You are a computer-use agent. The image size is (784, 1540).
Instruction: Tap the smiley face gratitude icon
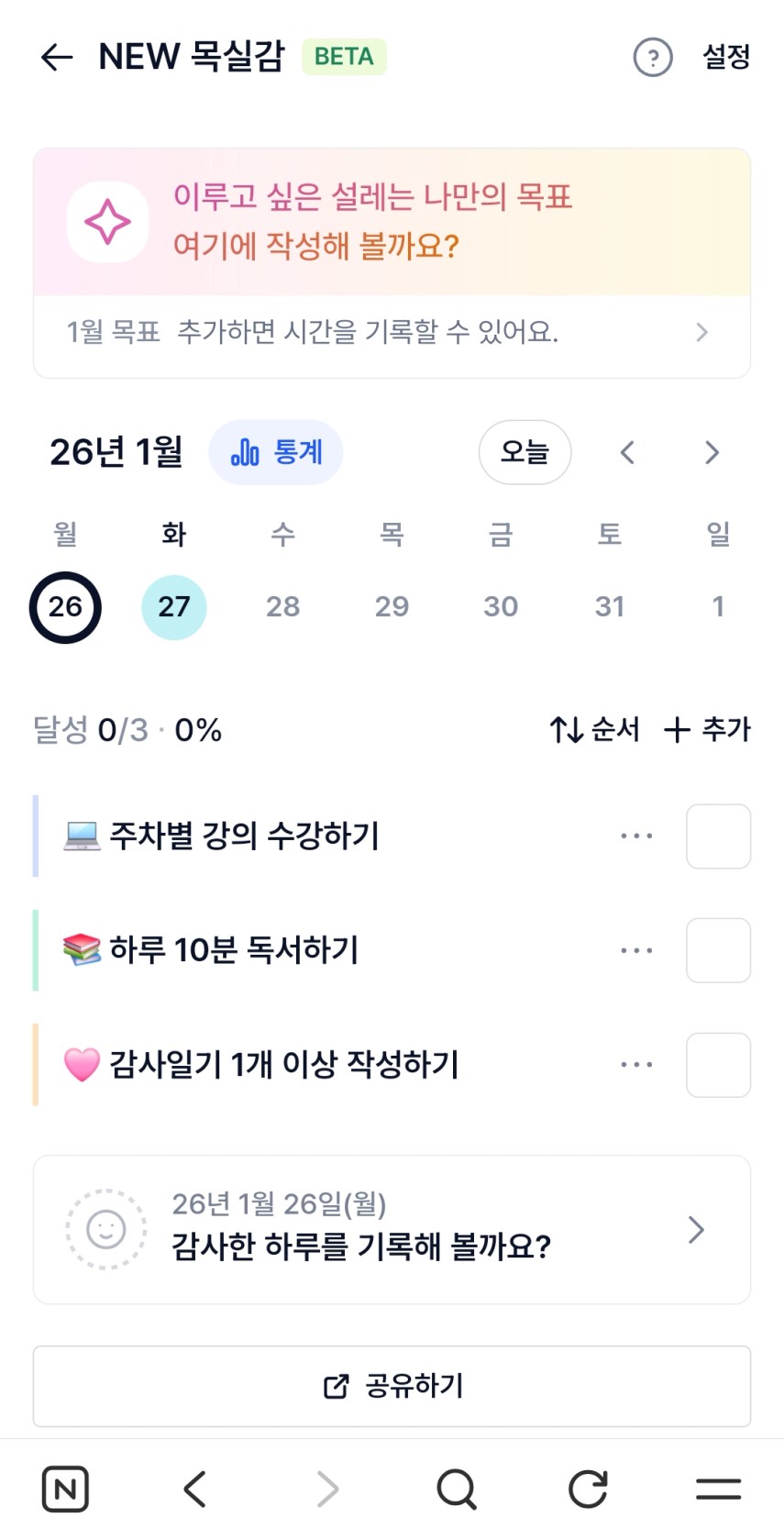point(105,1229)
